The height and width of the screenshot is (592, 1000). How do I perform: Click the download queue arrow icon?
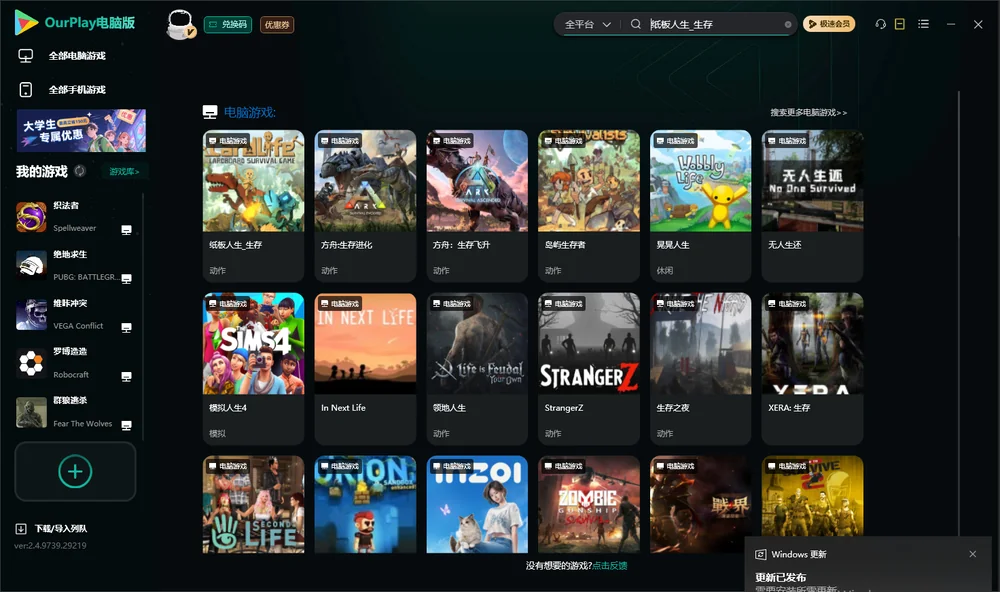tap(21, 528)
